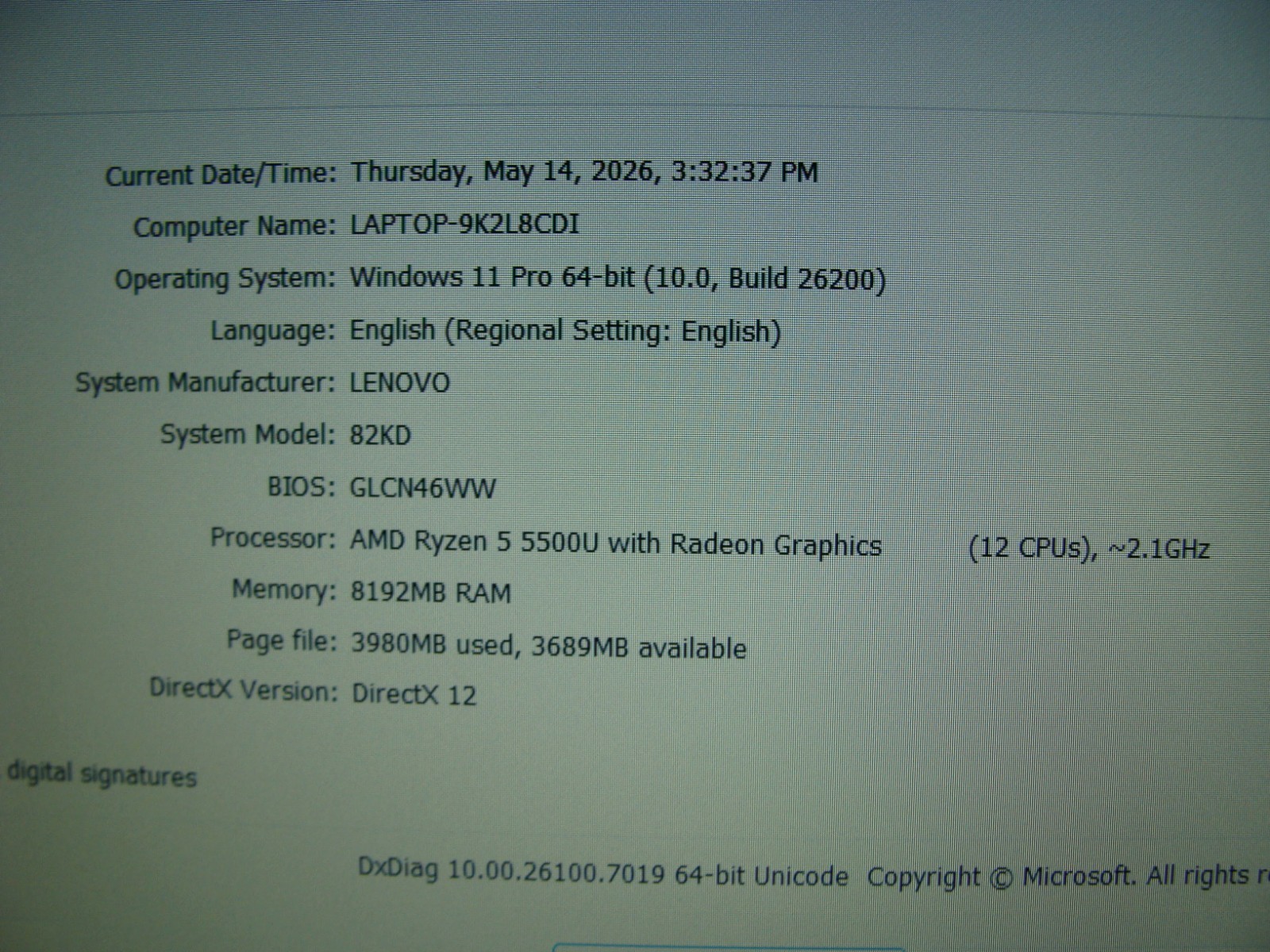Select the date value 'Thursday, May 14, 2026, 3:32:37 PM'
Image resolution: width=1270 pixels, height=952 pixels.
(584, 172)
